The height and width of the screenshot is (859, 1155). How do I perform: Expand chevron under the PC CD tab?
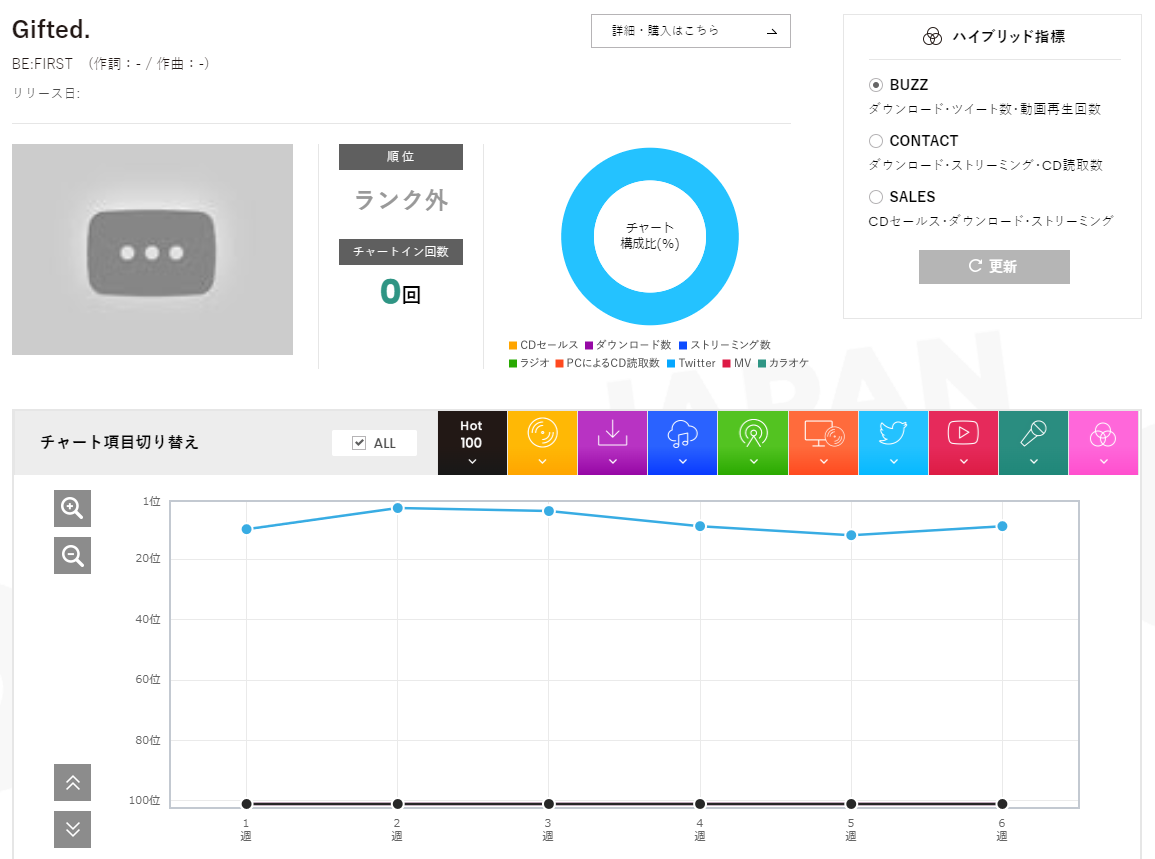click(x=824, y=462)
